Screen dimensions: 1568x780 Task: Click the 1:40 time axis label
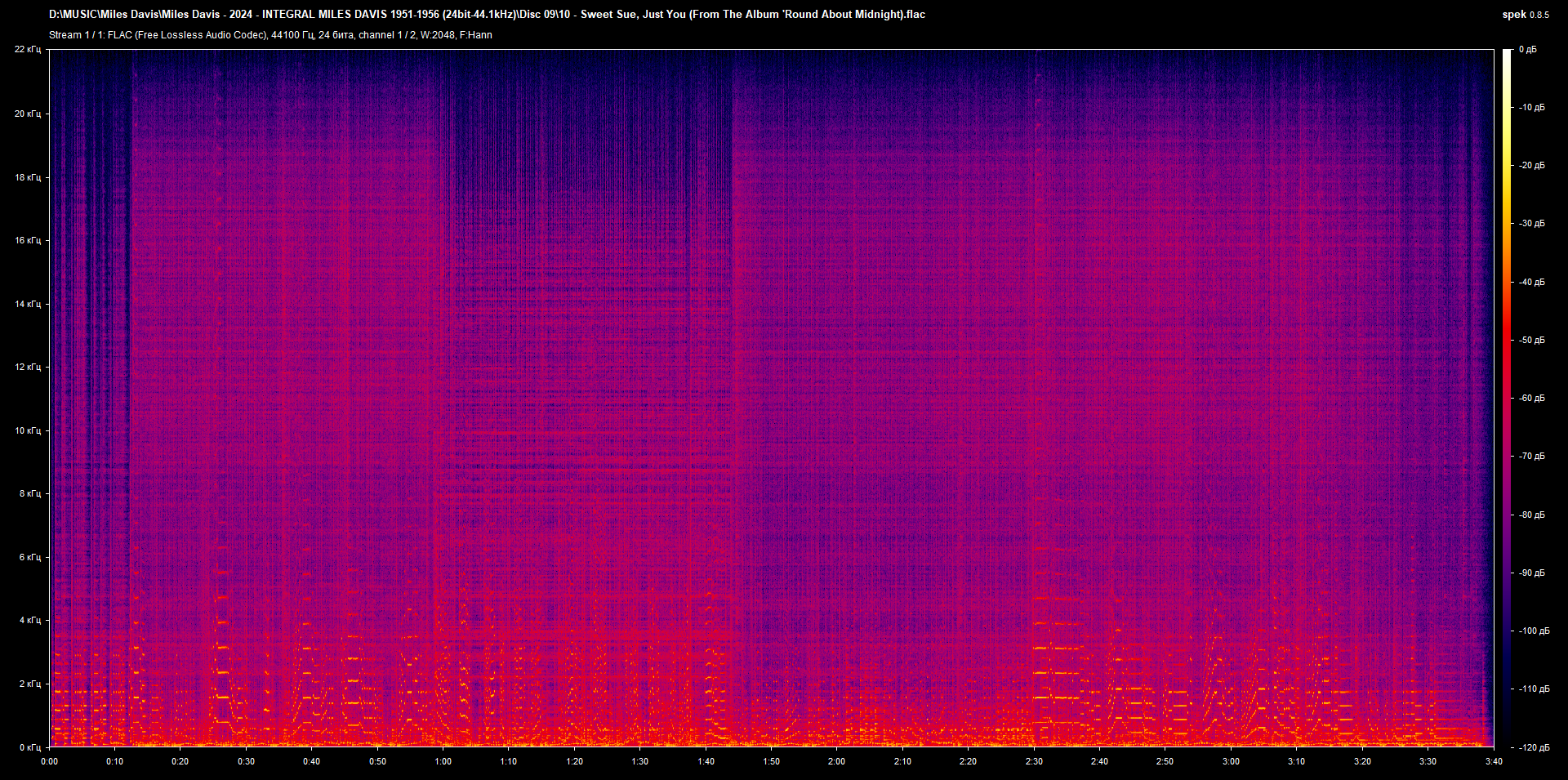(706, 761)
